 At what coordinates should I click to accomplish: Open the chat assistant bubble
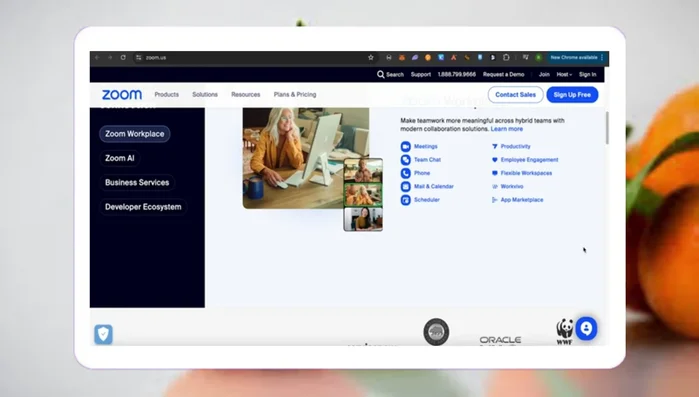coord(586,328)
